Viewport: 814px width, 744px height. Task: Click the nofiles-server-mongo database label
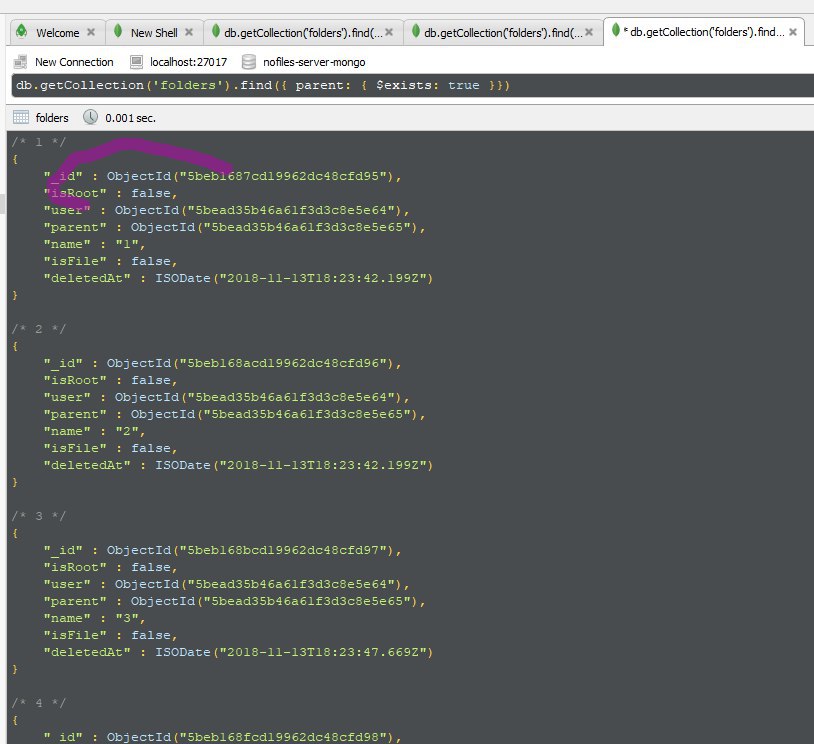[x=314, y=62]
